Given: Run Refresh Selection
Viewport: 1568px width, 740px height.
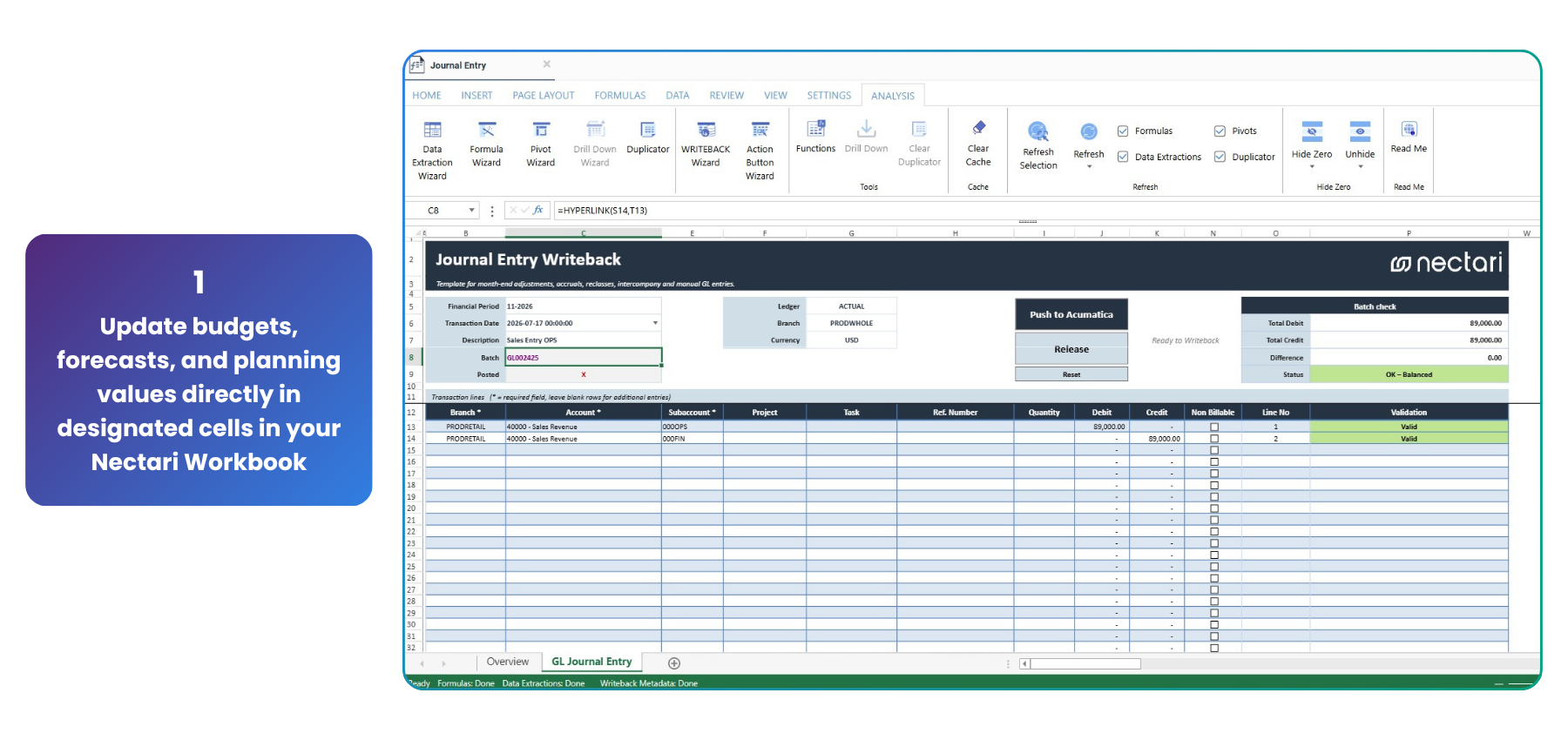Looking at the screenshot, I should pyautogui.click(x=1038, y=145).
